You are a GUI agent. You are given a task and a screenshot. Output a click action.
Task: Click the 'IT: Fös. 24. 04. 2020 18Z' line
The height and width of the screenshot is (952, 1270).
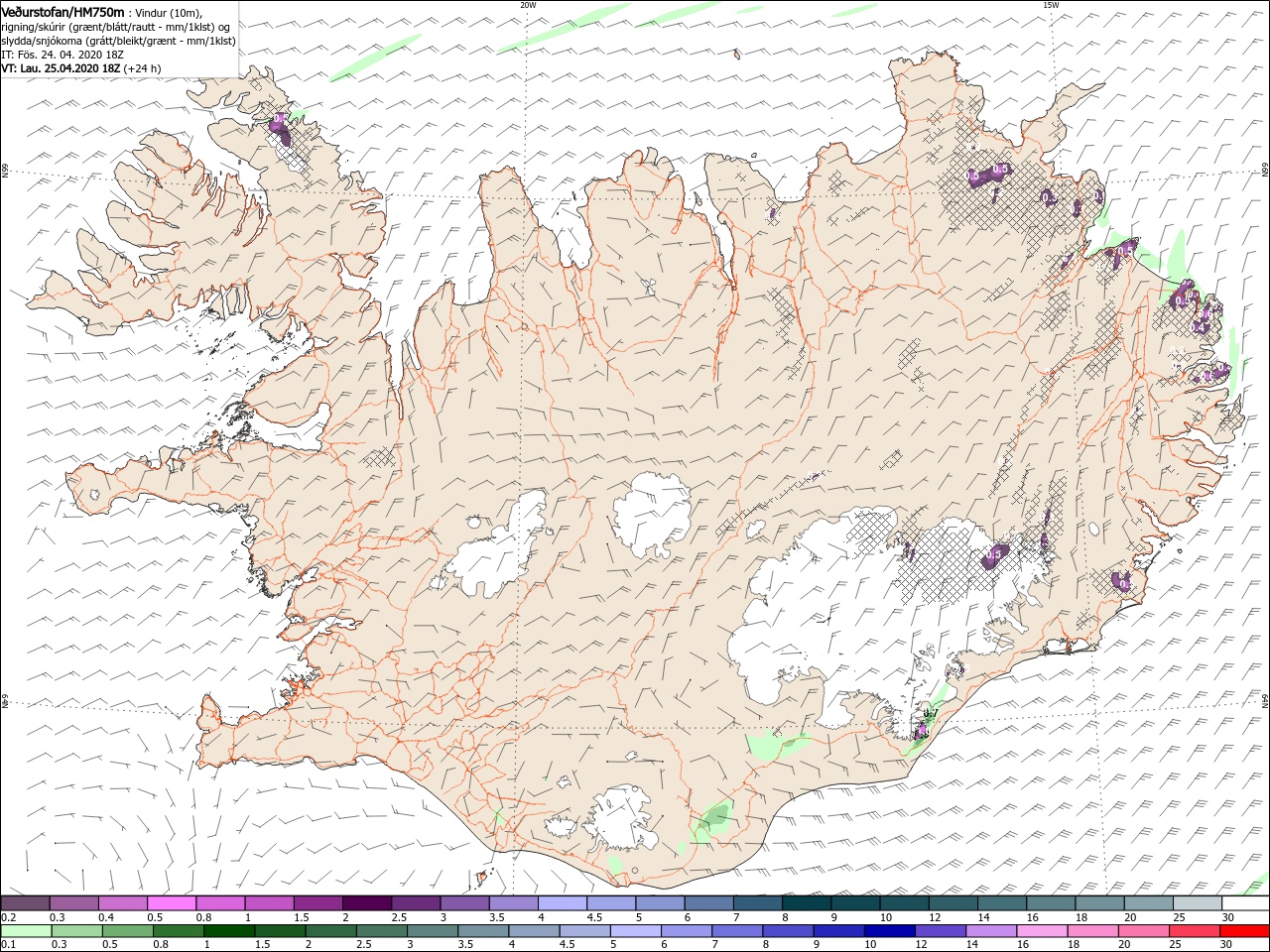click(62, 55)
